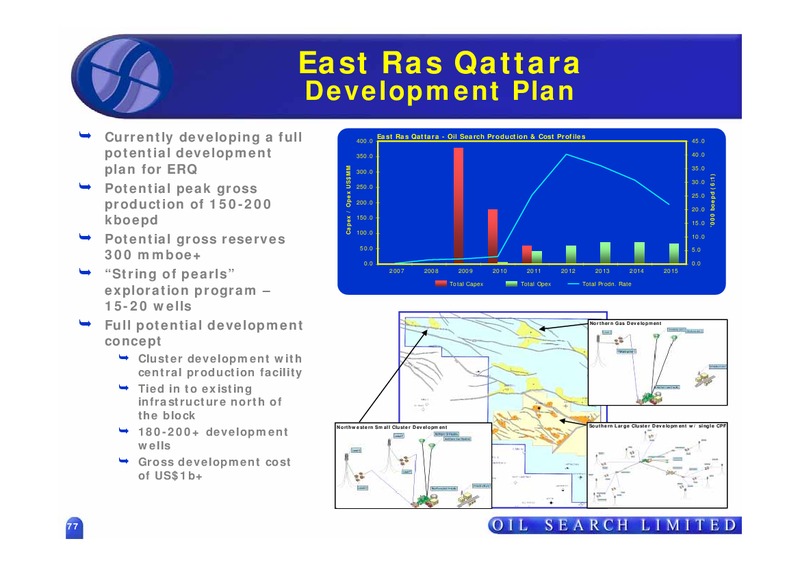This screenshot has width=800, height=565.
Task: Select the green 2015 Opex bar
Action: coord(674,253)
